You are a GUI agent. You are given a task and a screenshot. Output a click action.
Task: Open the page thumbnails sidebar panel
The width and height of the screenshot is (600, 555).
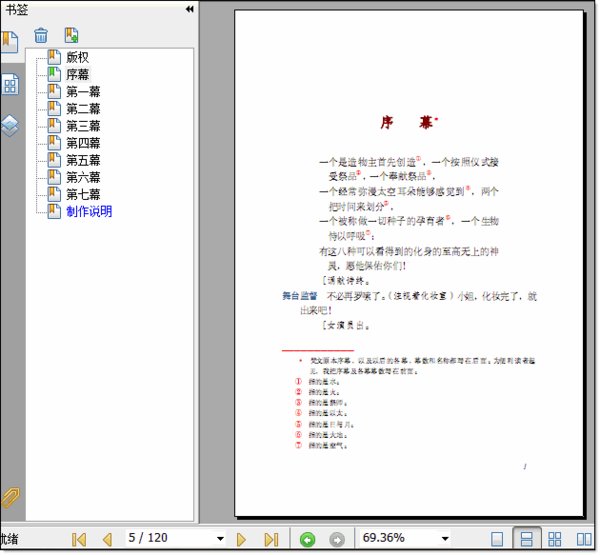10,85
